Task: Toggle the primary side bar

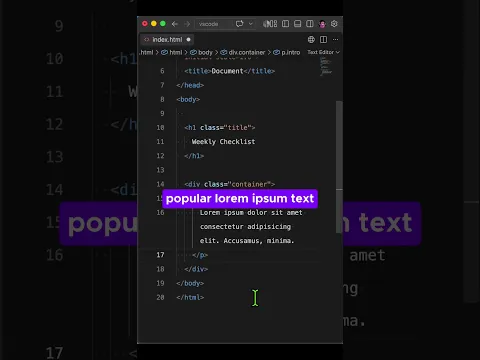Action: tap(285, 24)
